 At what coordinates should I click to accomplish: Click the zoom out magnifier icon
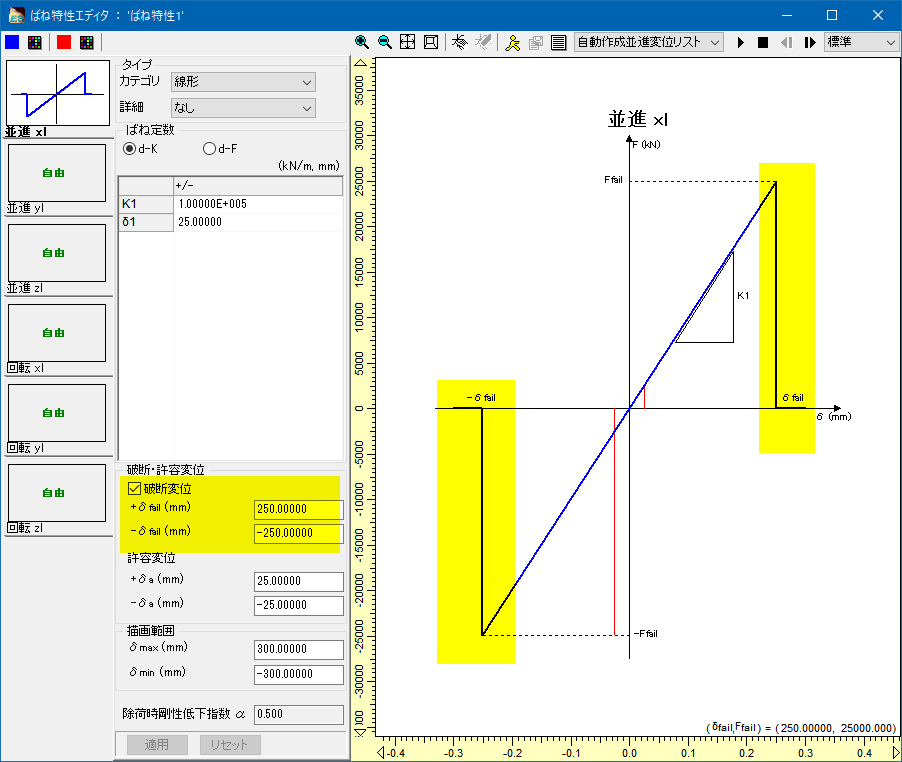click(x=385, y=42)
